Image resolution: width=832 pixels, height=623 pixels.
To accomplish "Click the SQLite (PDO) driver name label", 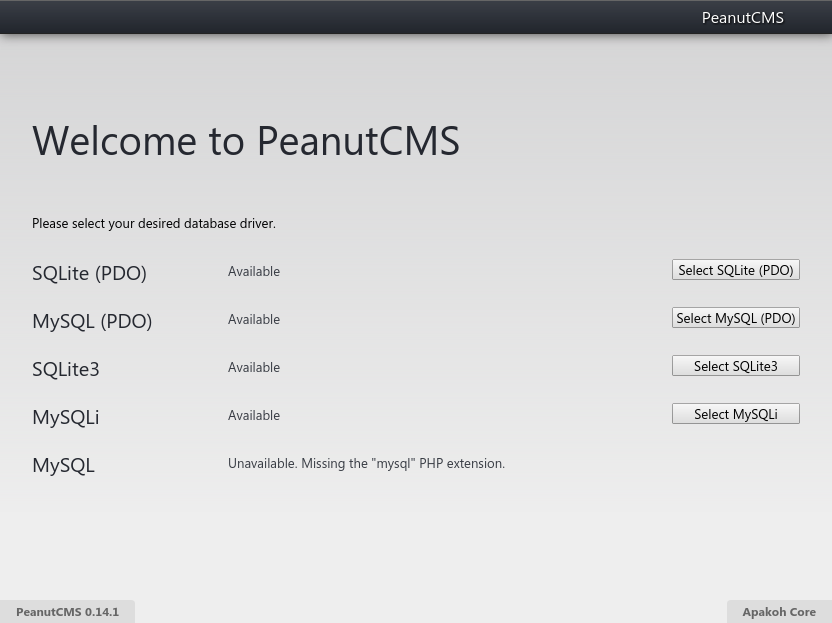I will (x=89, y=272).
